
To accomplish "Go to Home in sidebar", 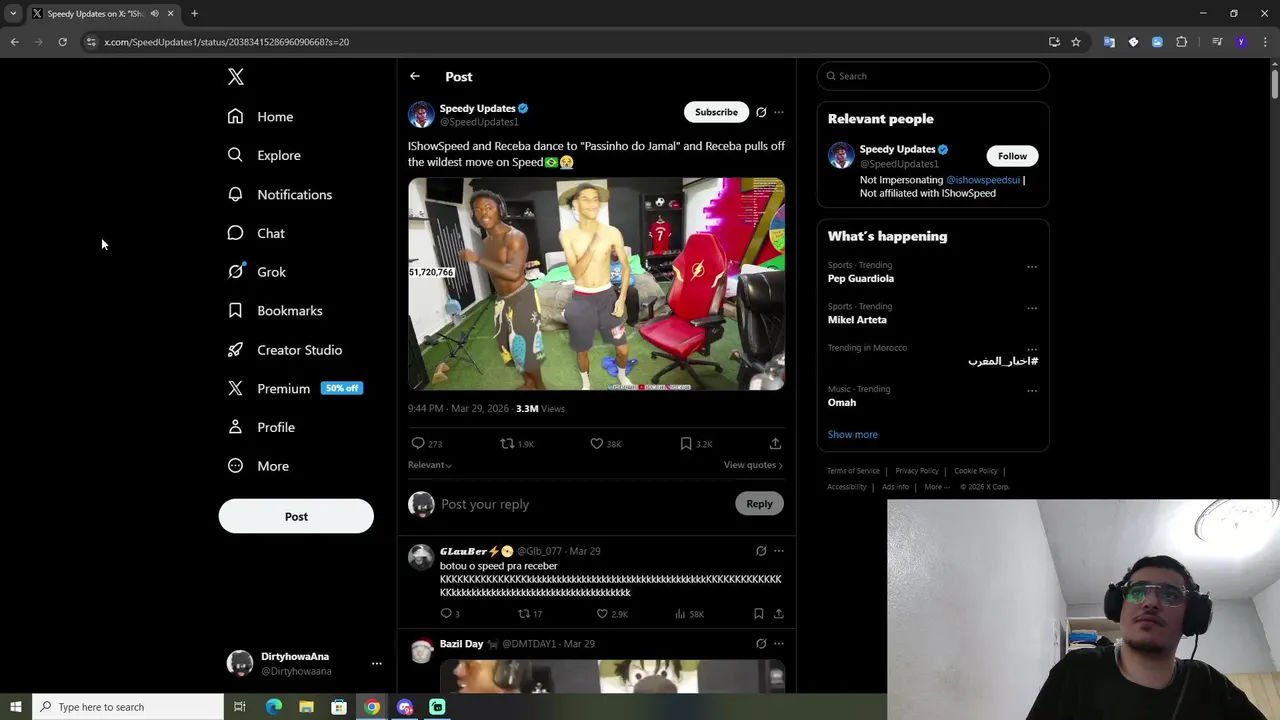I will point(260,117).
